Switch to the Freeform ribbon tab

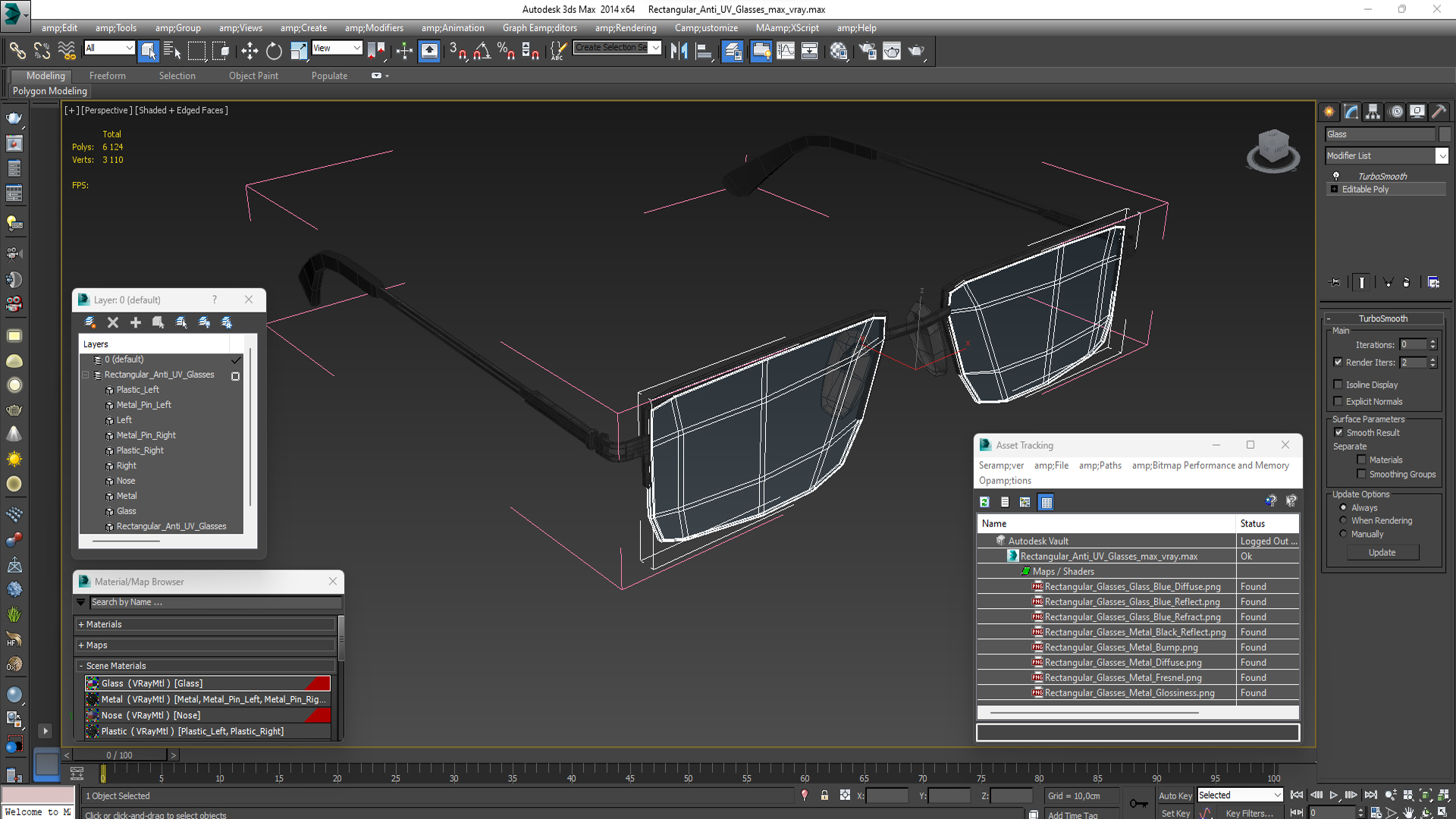coord(108,76)
